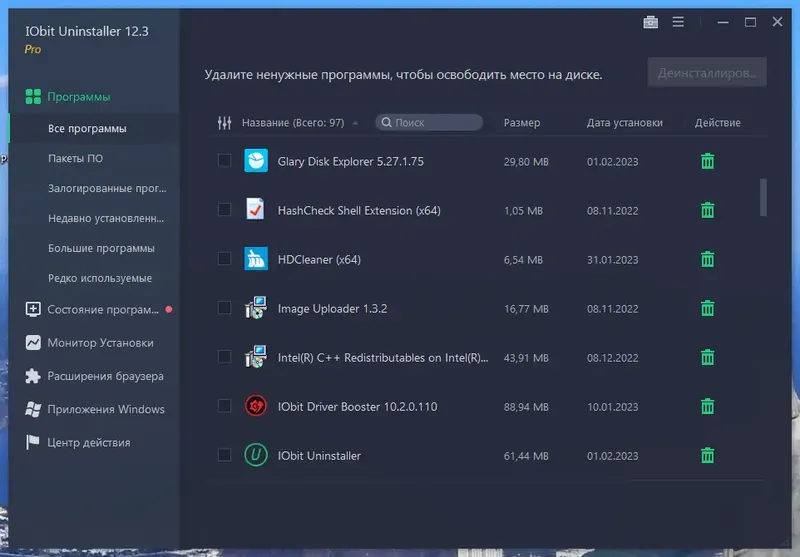Click trash icon in IObit Uninstaller row

pyautogui.click(x=707, y=455)
